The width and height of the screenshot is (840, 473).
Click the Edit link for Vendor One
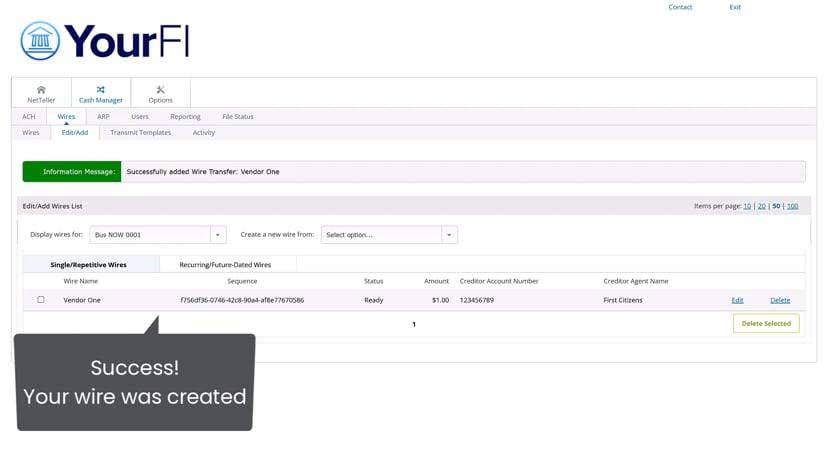pyautogui.click(x=737, y=300)
